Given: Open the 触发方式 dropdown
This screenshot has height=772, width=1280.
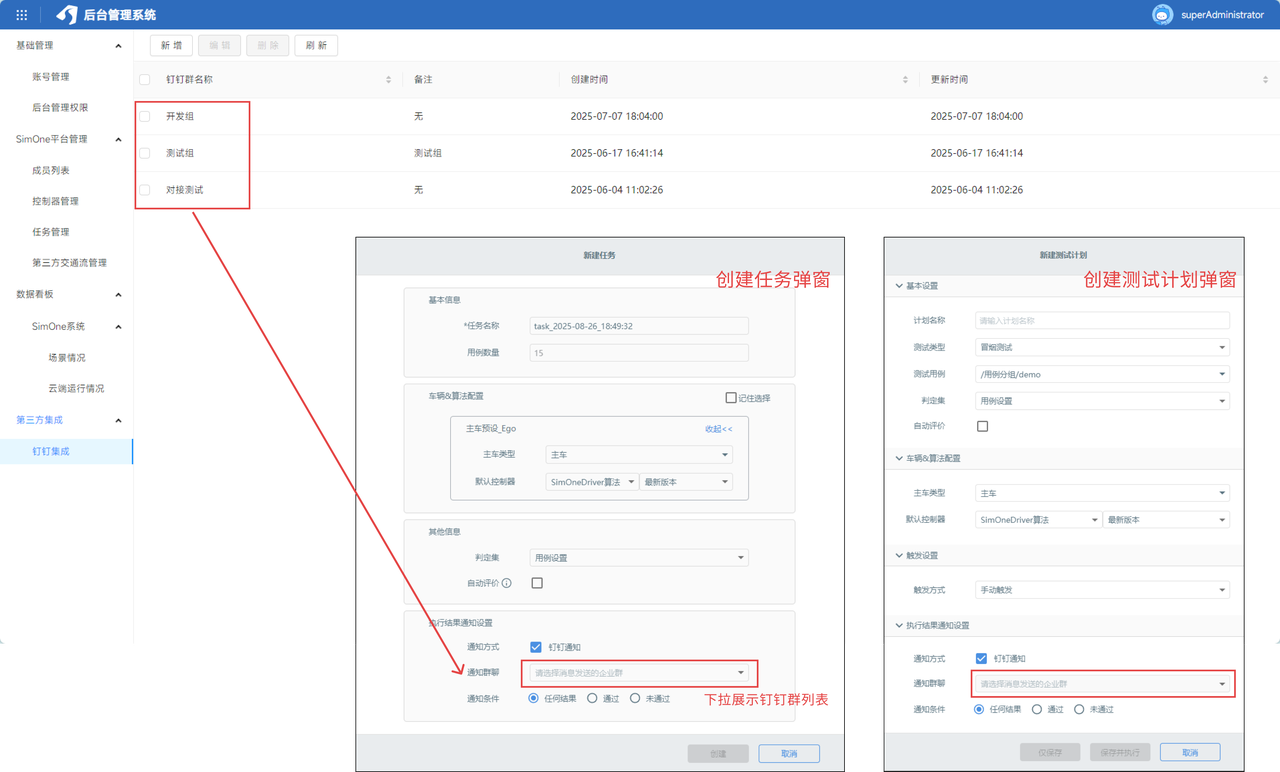Looking at the screenshot, I should (1102, 590).
